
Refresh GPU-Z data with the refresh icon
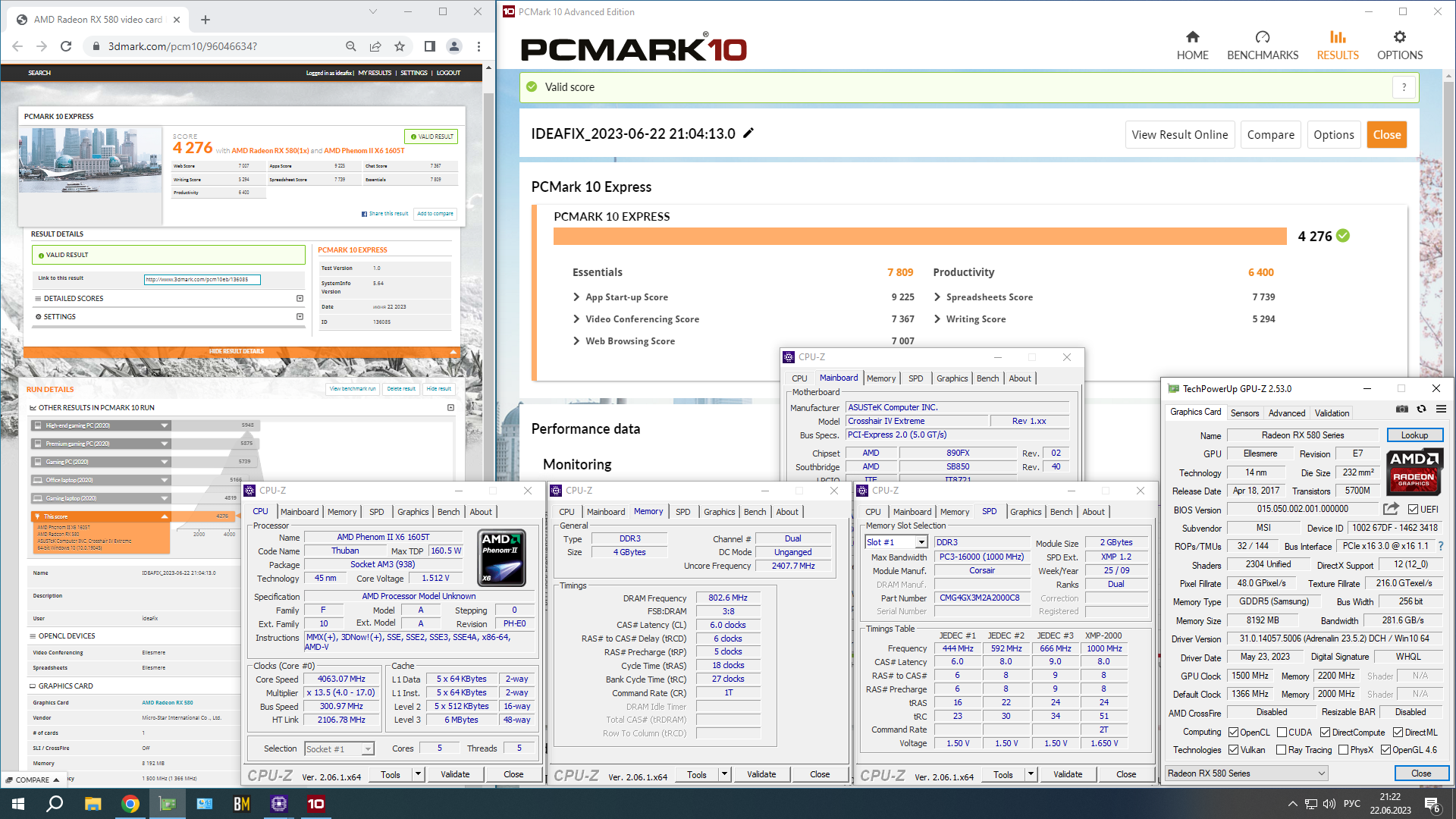pyautogui.click(x=1422, y=409)
